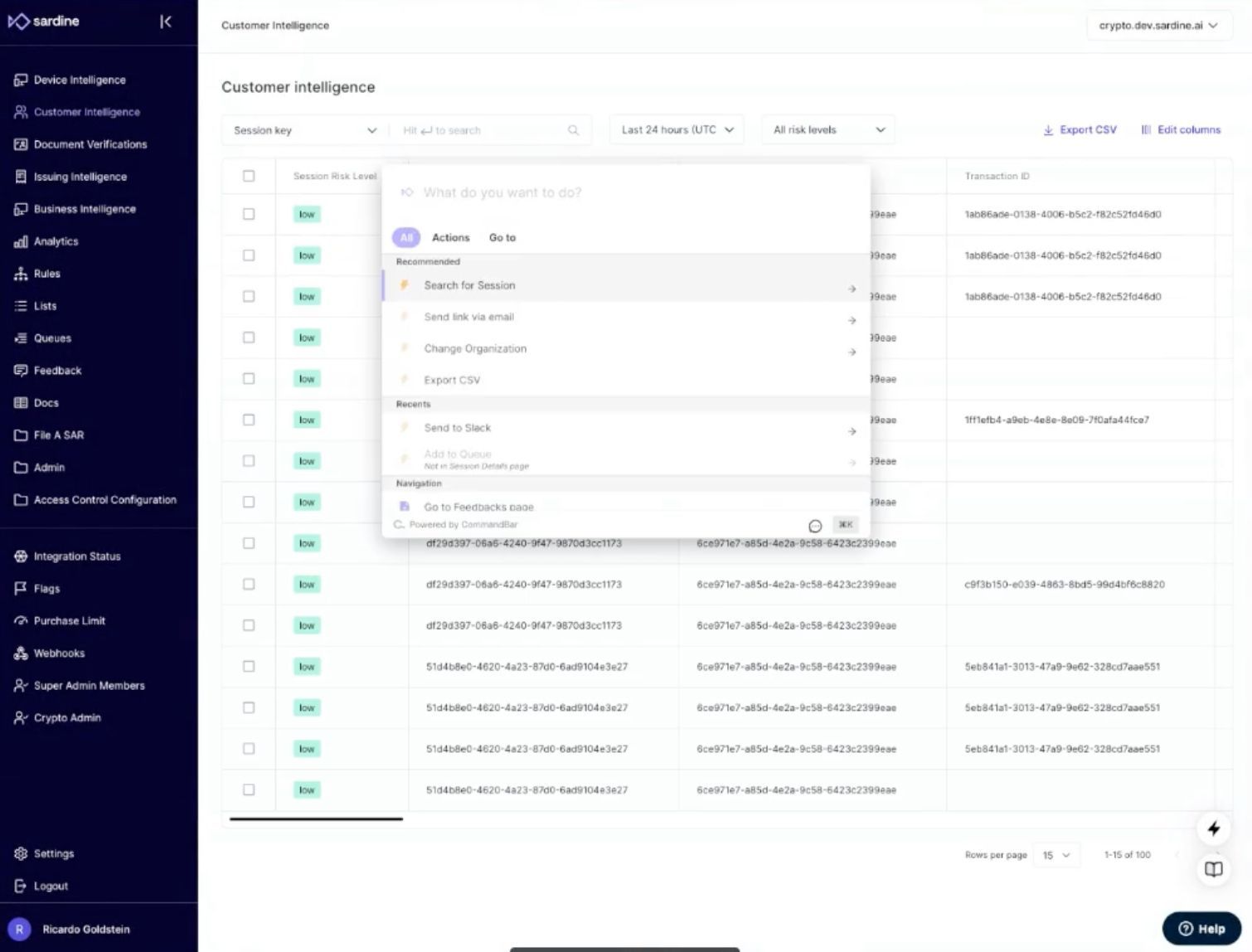Click the Help button
1252x952 pixels.
[1201, 929]
